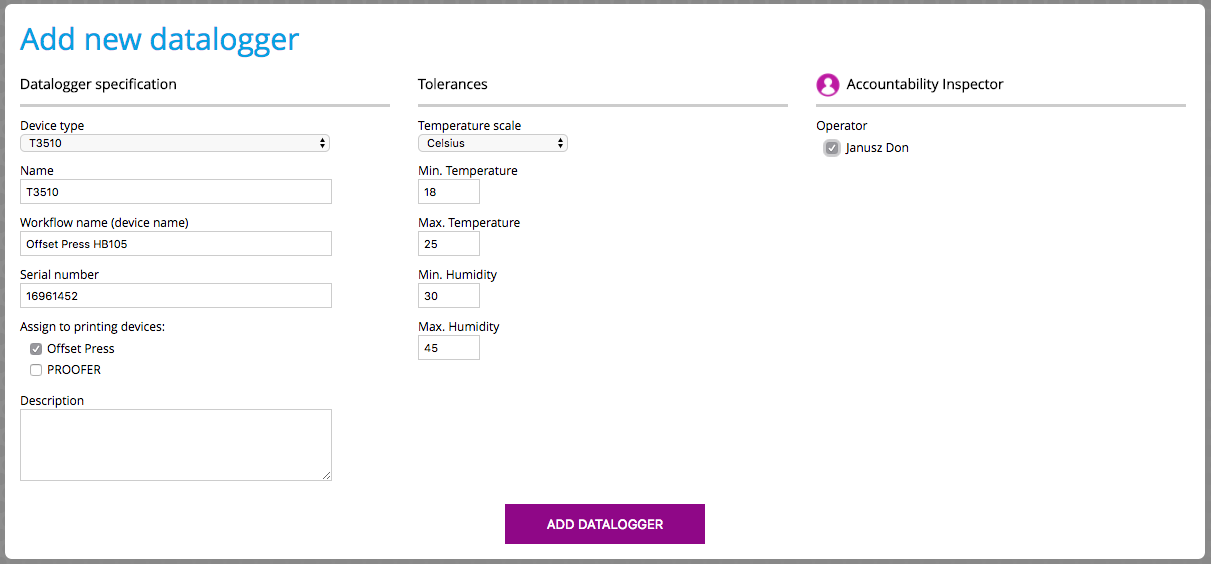Viewport: 1211px width, 564px height.
Task: Toggle the Offset Press checkbox
Action: 36,349
